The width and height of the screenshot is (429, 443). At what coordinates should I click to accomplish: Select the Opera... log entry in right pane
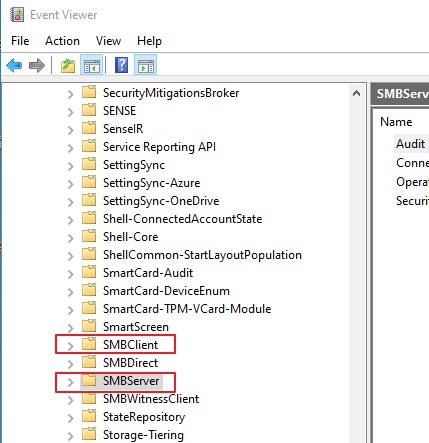pos(412,182)
